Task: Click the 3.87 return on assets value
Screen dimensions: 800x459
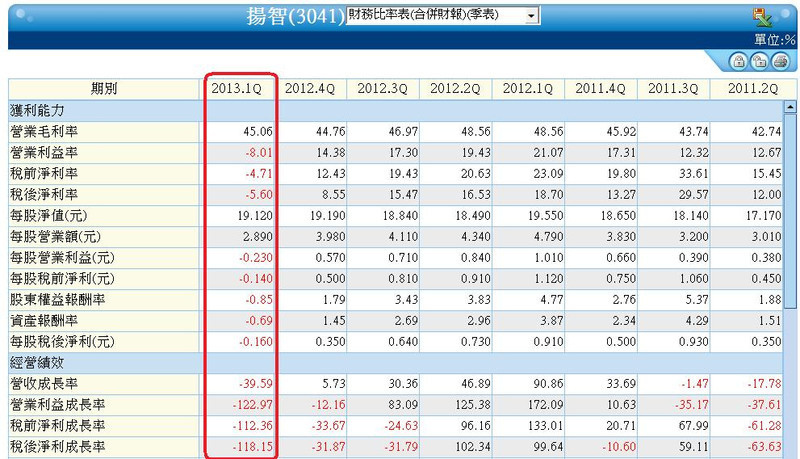Action: [x=552, y=321]
